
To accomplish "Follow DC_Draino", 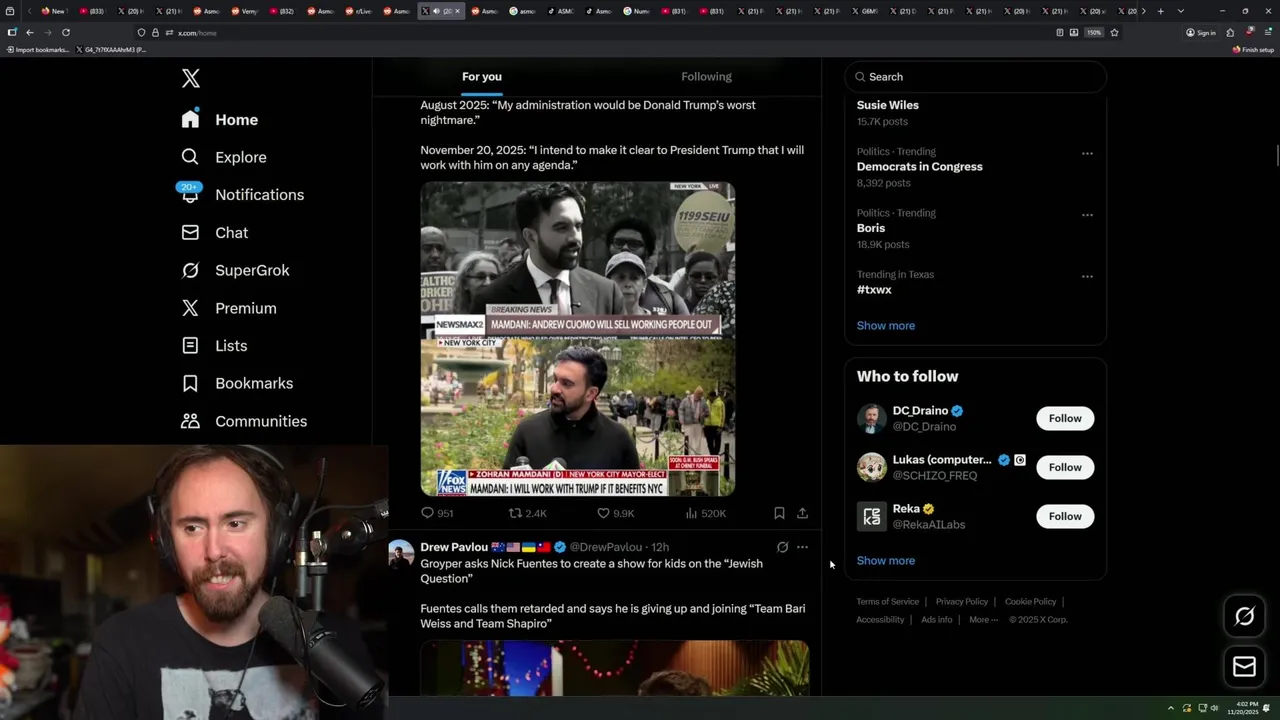I will point(1065,418).
